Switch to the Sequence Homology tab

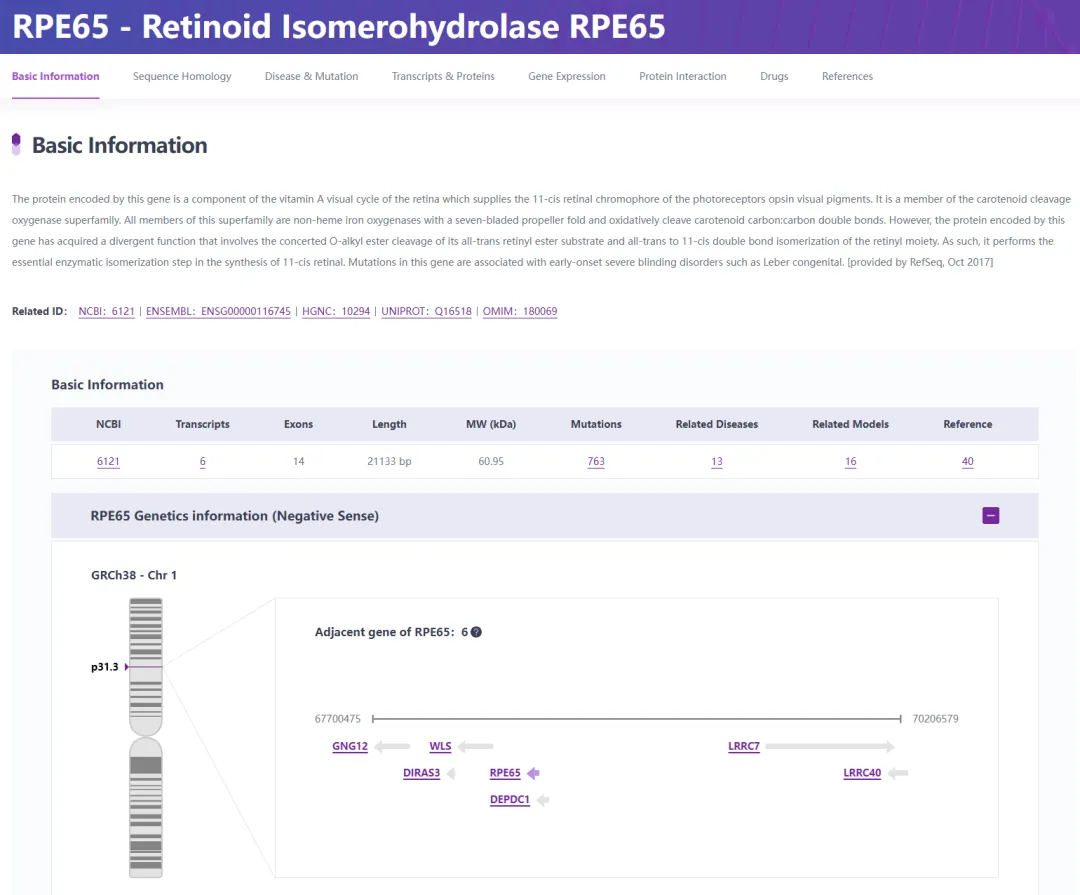point(182,76)
